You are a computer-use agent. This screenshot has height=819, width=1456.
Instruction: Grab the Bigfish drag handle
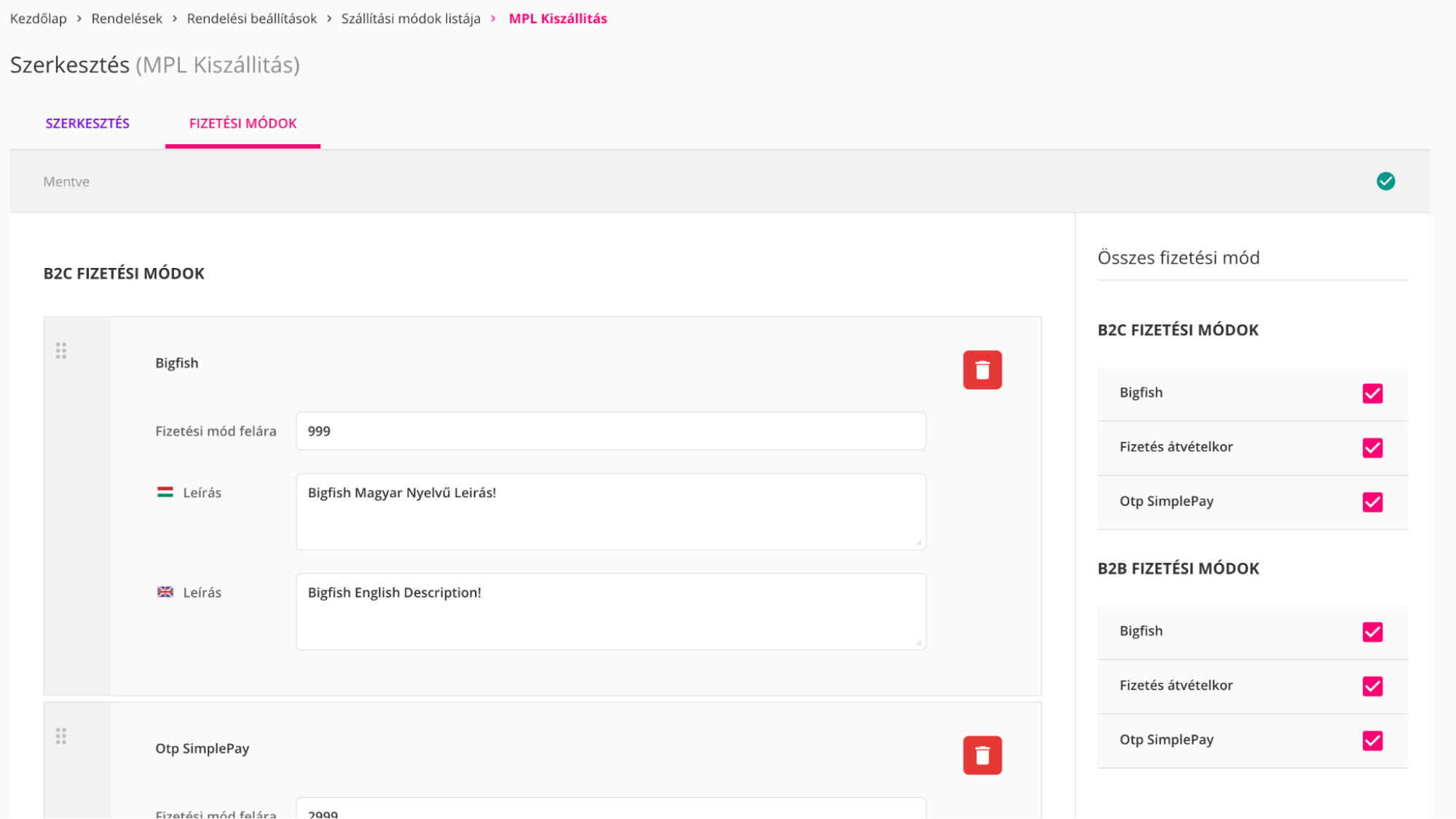point(61,351)
